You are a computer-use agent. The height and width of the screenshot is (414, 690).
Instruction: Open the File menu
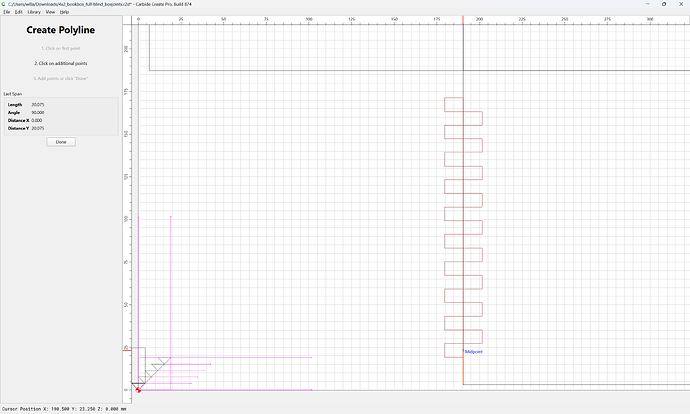(7, 12)
